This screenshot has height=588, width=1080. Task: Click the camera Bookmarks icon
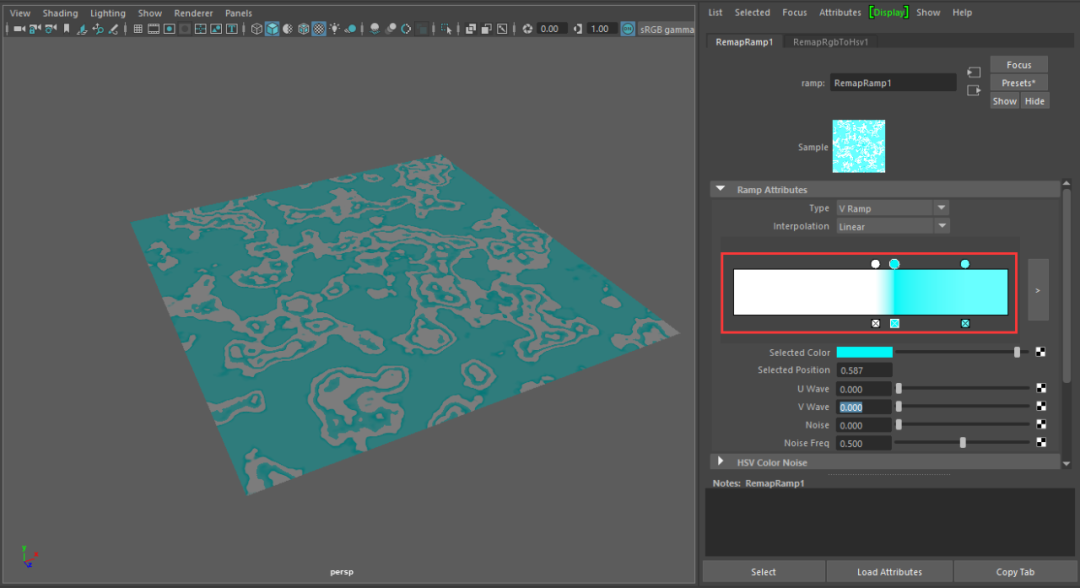[x=67, y=29]
